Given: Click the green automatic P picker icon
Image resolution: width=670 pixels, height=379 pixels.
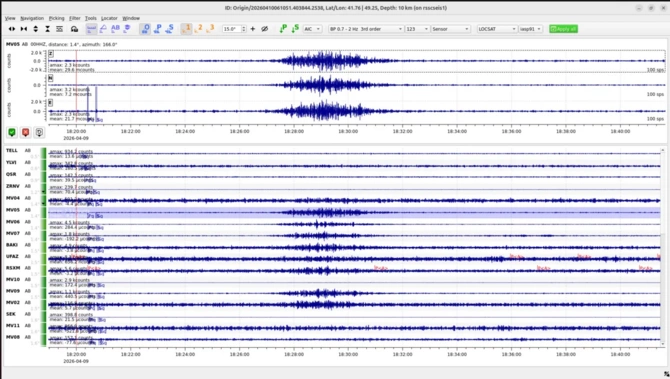Looking at the screenshot, I should [283, 29].
